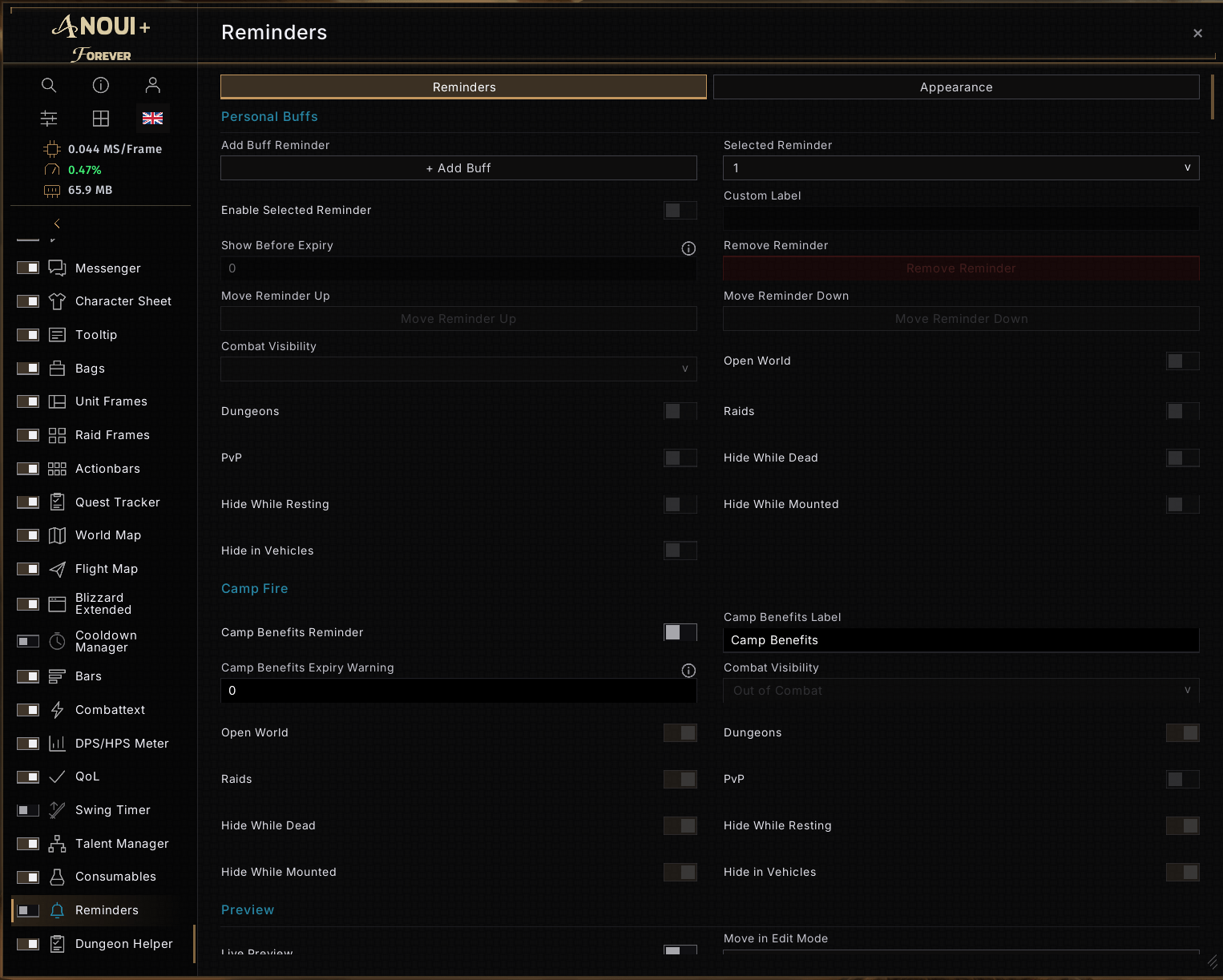Open the grid layout icon

101,119
